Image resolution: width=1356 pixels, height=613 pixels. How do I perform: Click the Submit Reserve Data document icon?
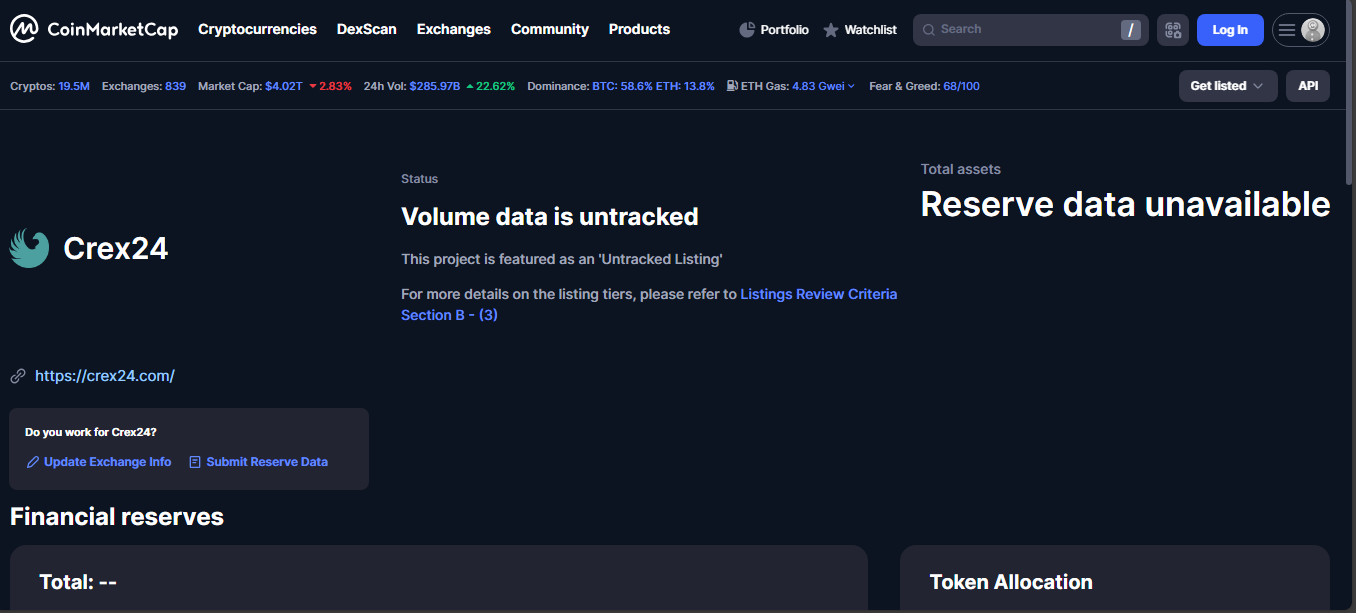pyautogui.click(x=195, y=462)
